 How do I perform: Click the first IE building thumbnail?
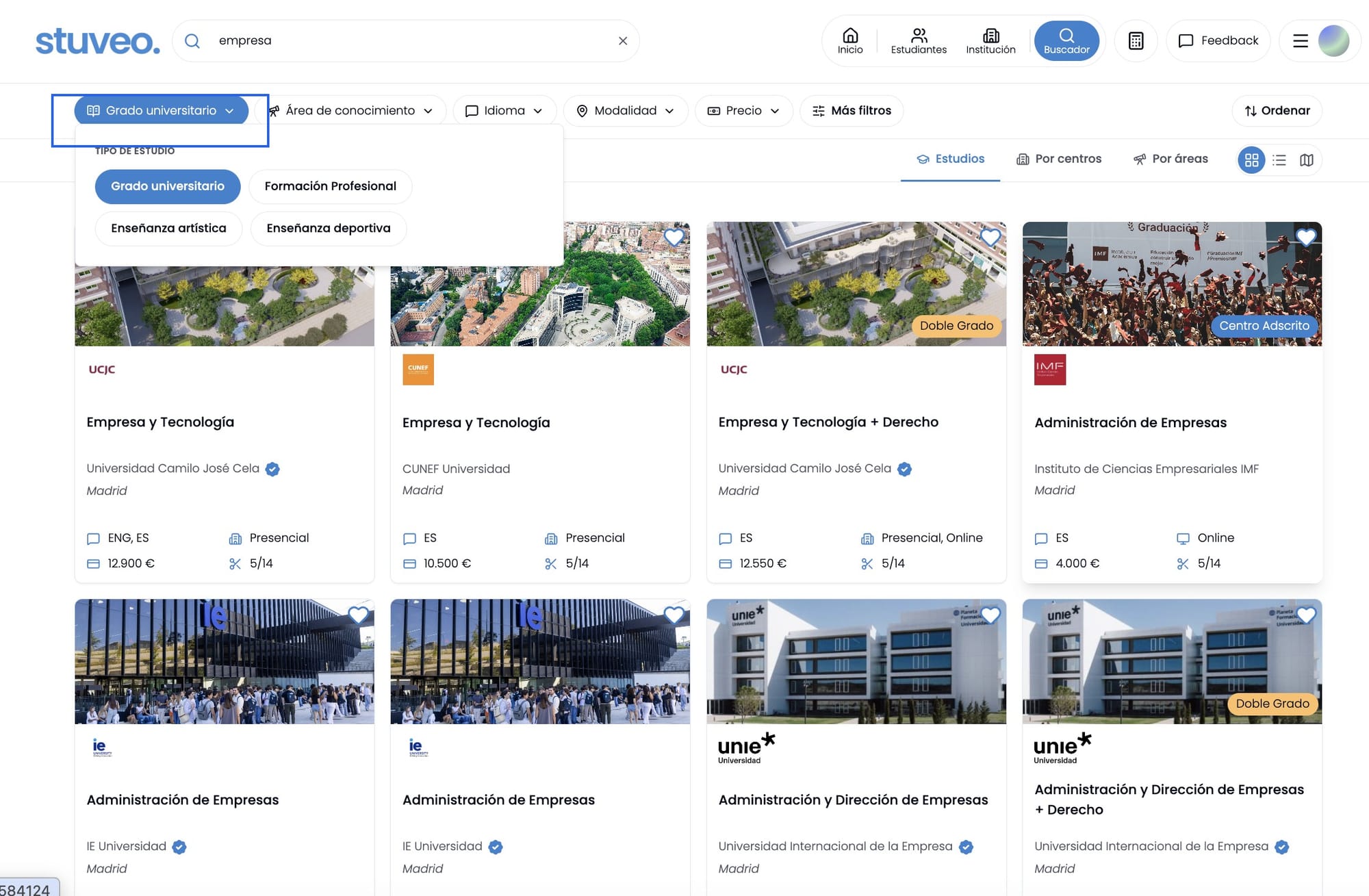tap(225, 662)
